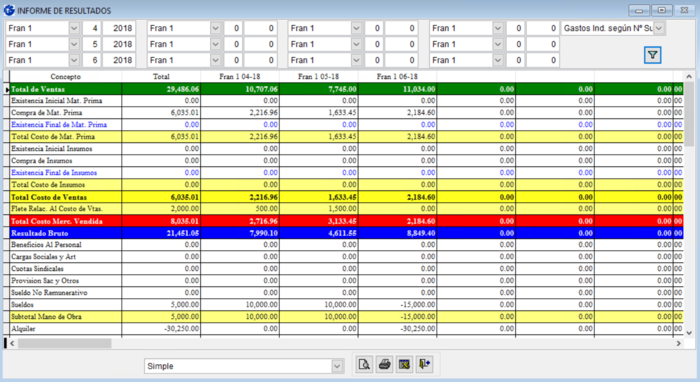700x382 pixels.
Task: Select the Concepto column header
Action: 66,77
